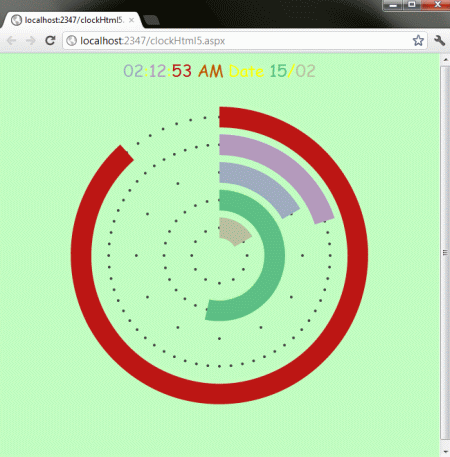The height and width of the screenshot is (457, 450).
Task: Click the red seconds ring arc
Action: tap(357, 255)
